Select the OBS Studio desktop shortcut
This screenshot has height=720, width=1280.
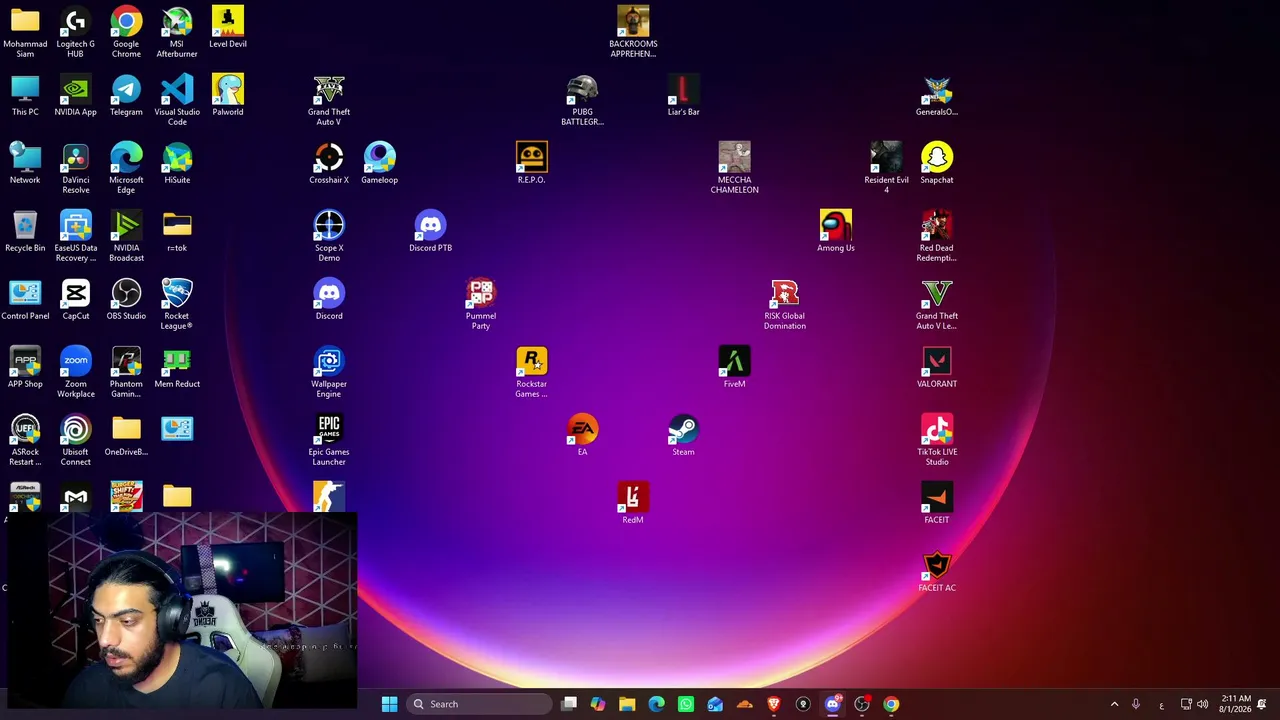click(126, 299)
